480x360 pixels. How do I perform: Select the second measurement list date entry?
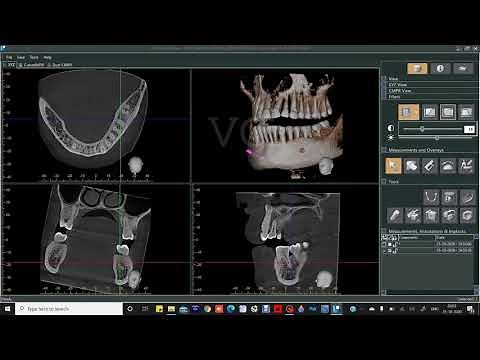point(454,251)
